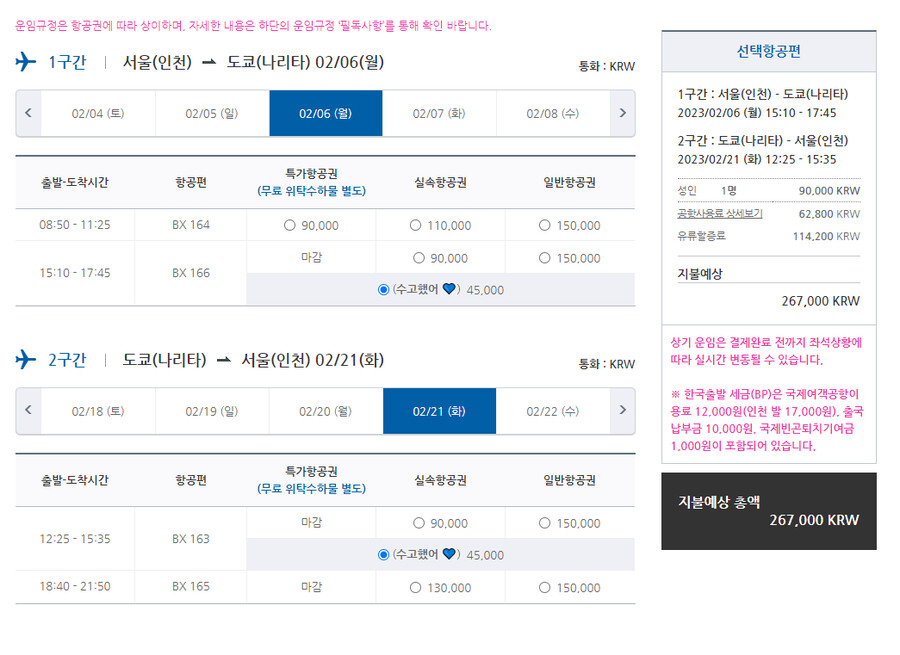
Task: Click the right arrow on the outbound date strip
Action: click(622, 113)
